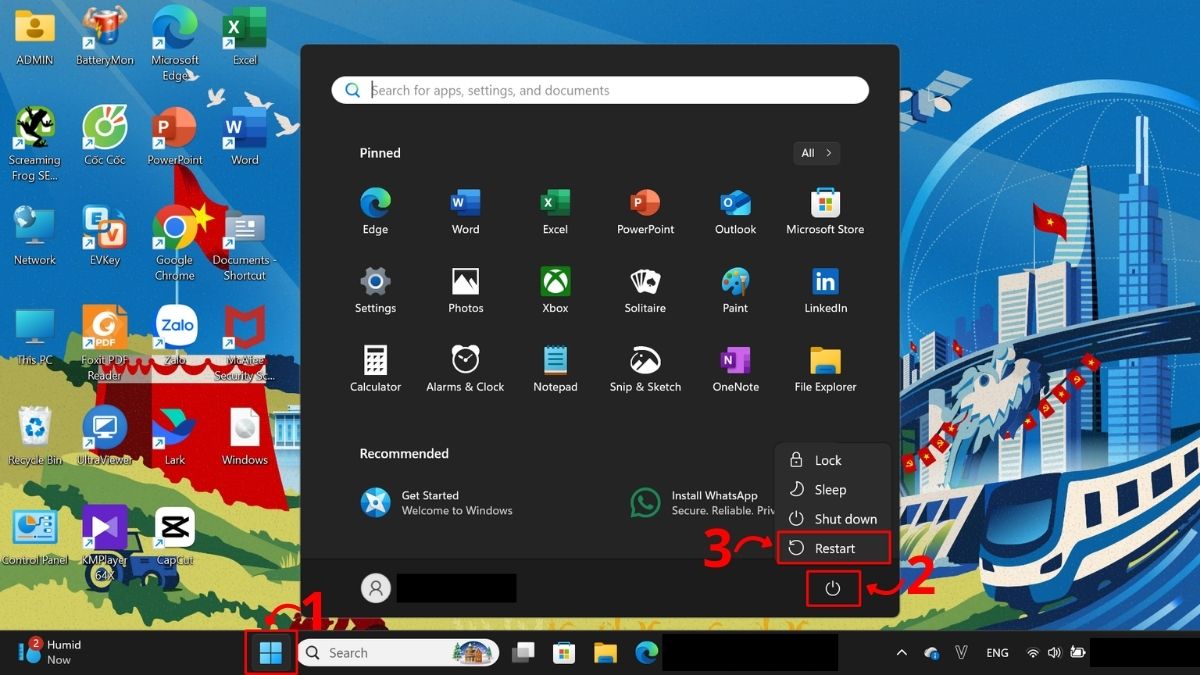
Task: Launch Excel from the Start menu
Action: [x=555, y=205]
